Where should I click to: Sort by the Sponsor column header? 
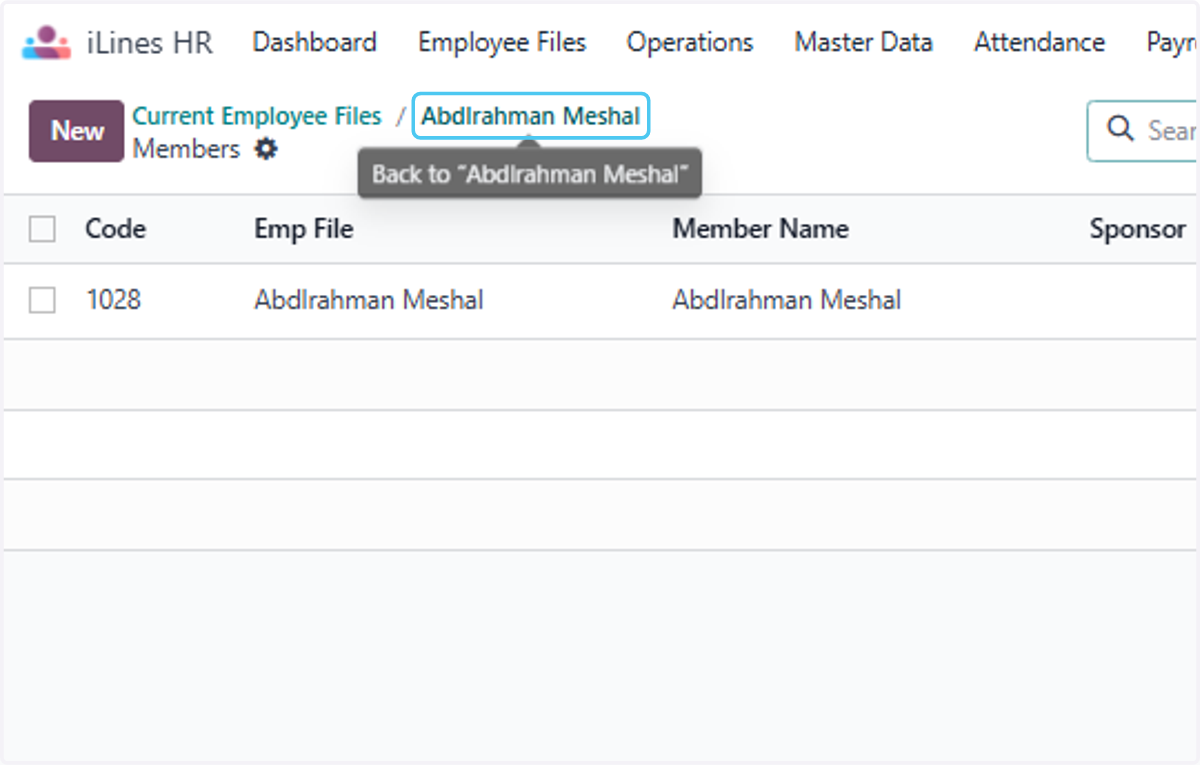tap(1138, 229)
